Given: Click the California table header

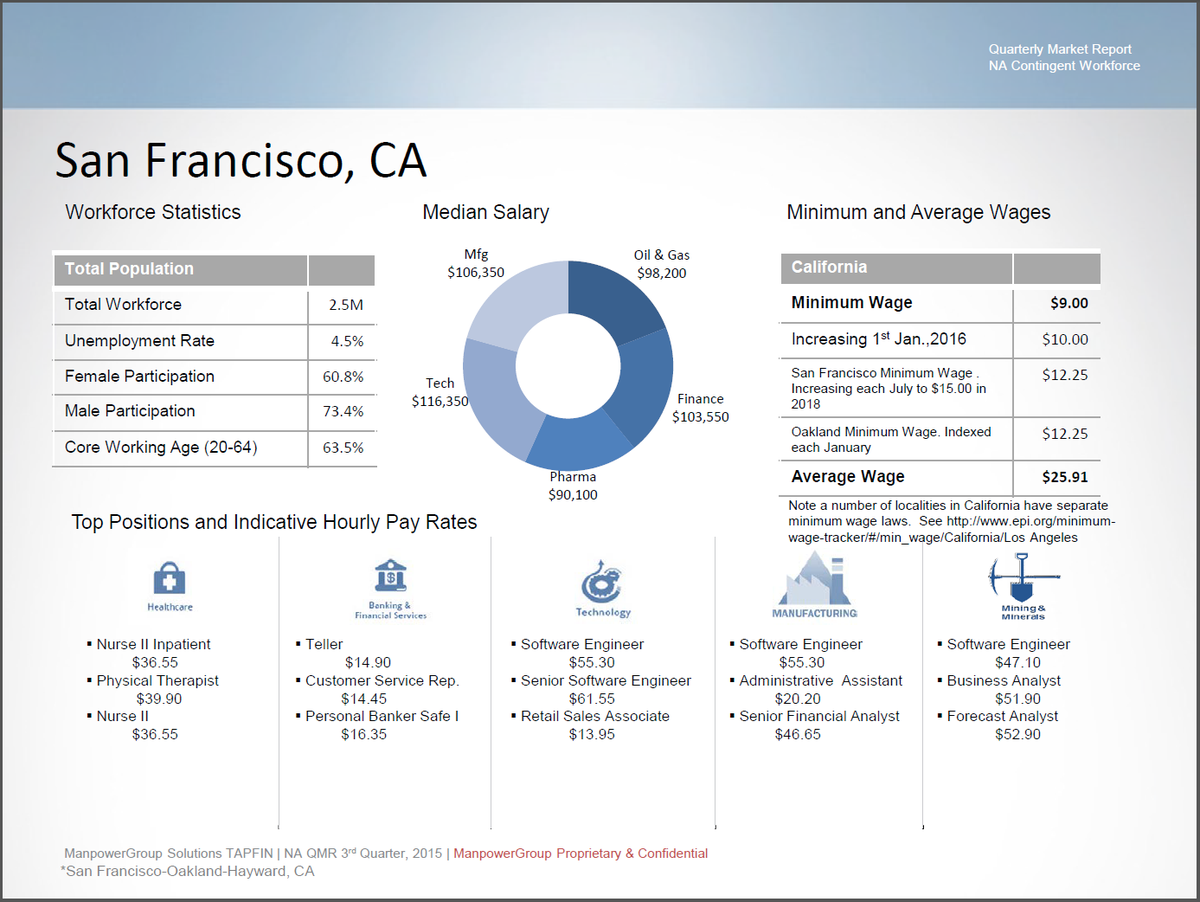Looking at the screenshot, I should [829, 267].
